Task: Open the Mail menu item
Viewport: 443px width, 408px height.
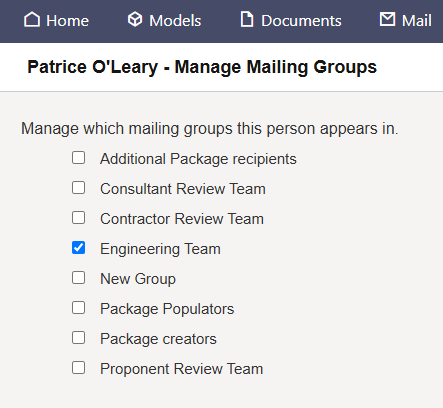Action: [x=406, y=20]
